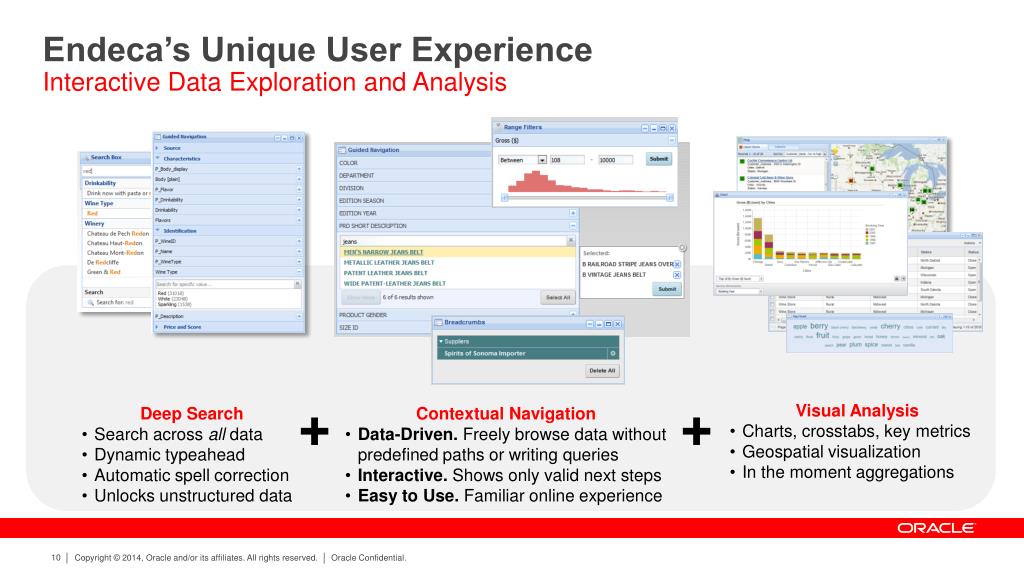The width and height of the screenshot is (1024, 576).
Task: Click first green store marker in results list
Action: [743, 161]
